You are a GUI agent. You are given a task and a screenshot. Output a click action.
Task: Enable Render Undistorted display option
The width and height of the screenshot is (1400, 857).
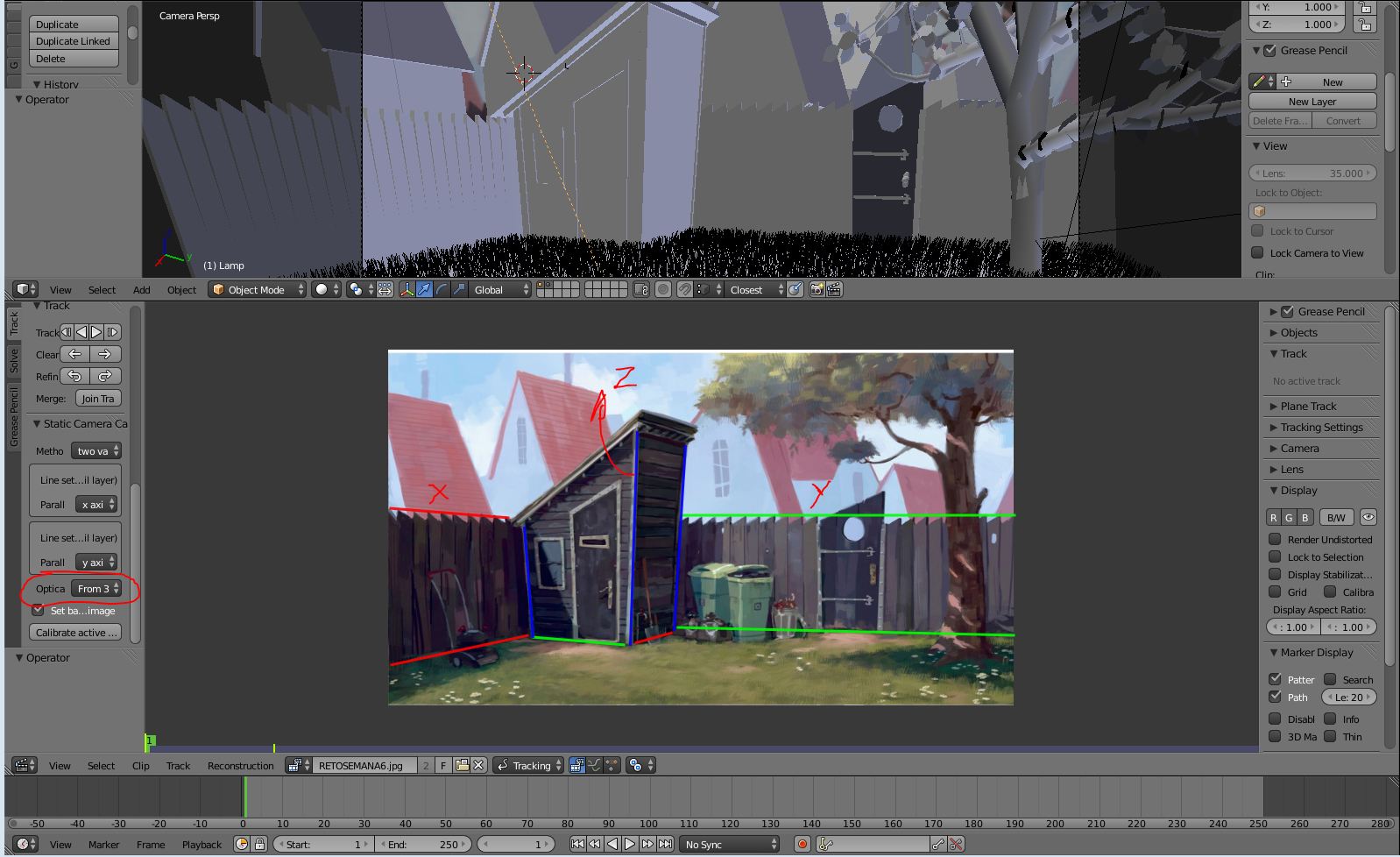click(1275, 540)
